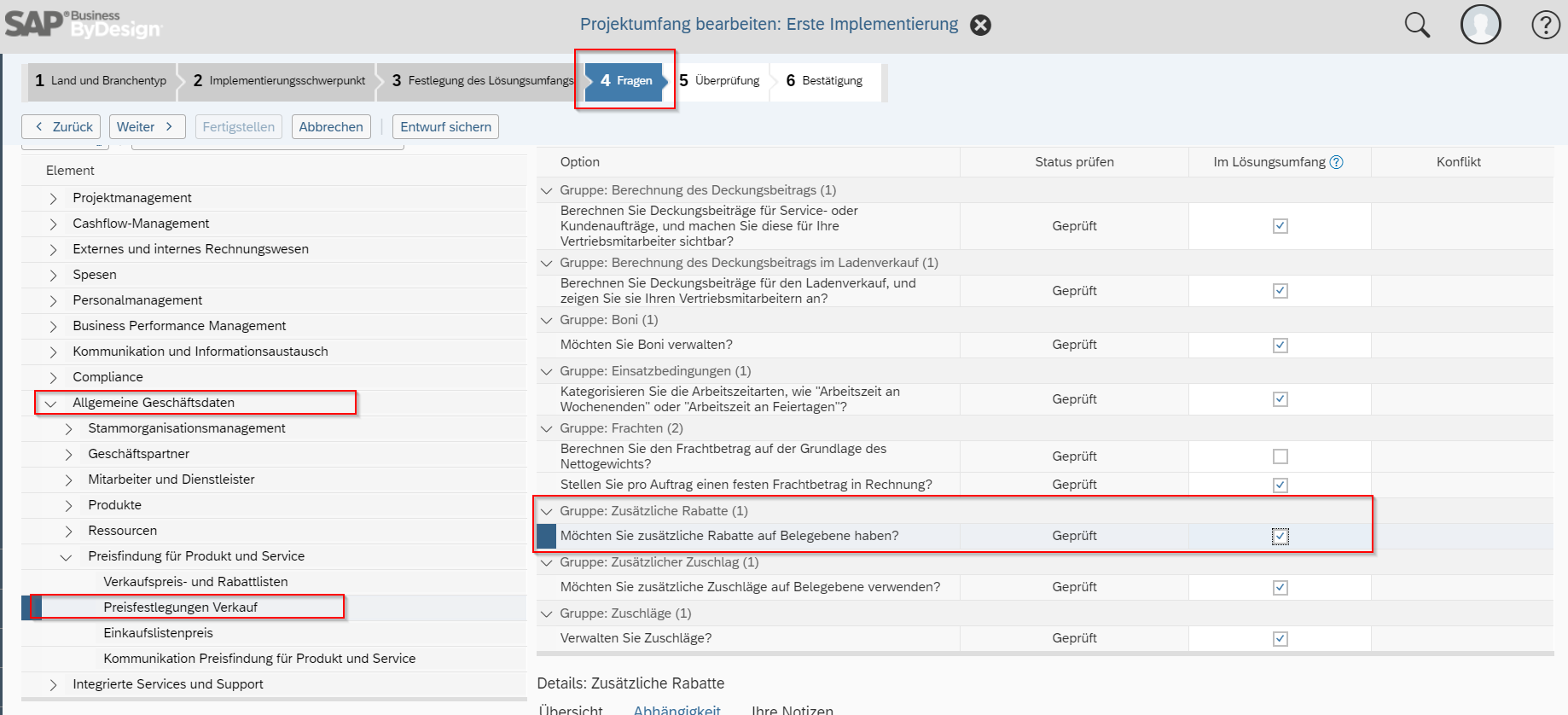Proceed with the Weiter button
1568x715 pixels.
tap(145, 127)
